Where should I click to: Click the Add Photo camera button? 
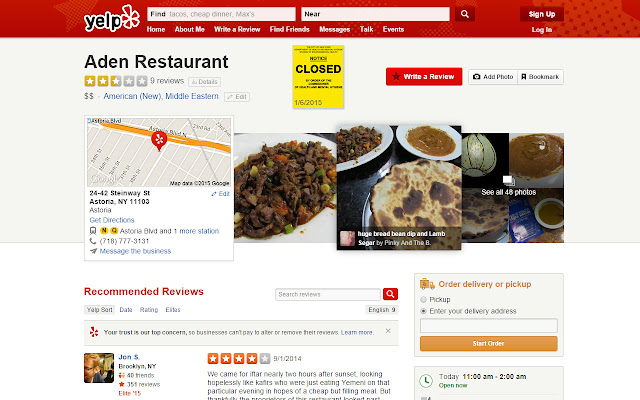(493, 77)
